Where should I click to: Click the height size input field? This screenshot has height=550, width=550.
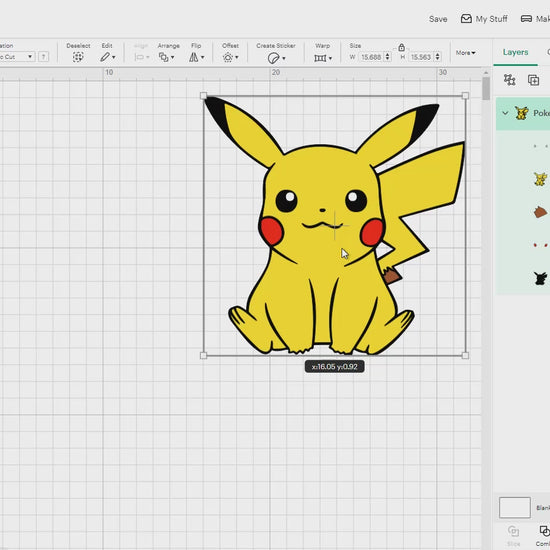pyautogui.click(x=421, y=57)
